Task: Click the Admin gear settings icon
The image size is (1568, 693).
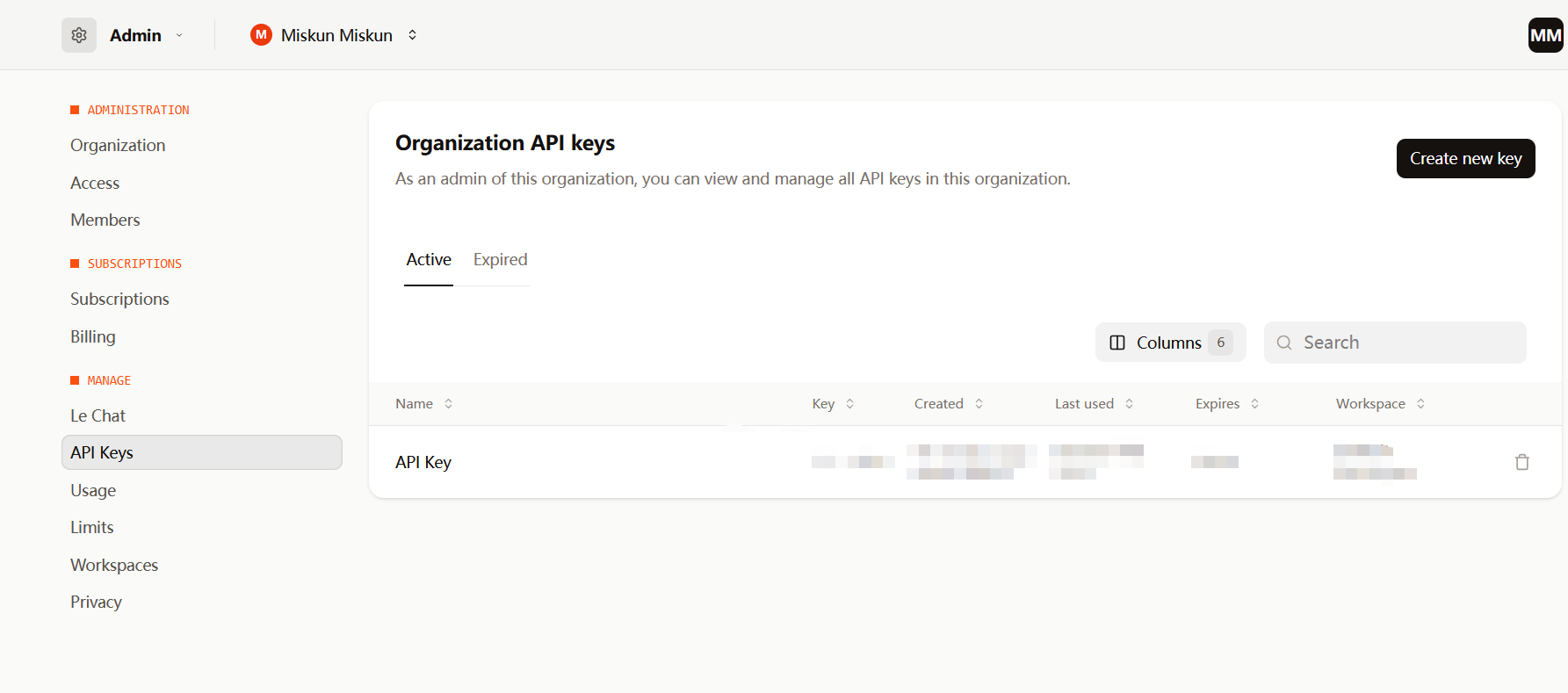Action: click(79, 35)
